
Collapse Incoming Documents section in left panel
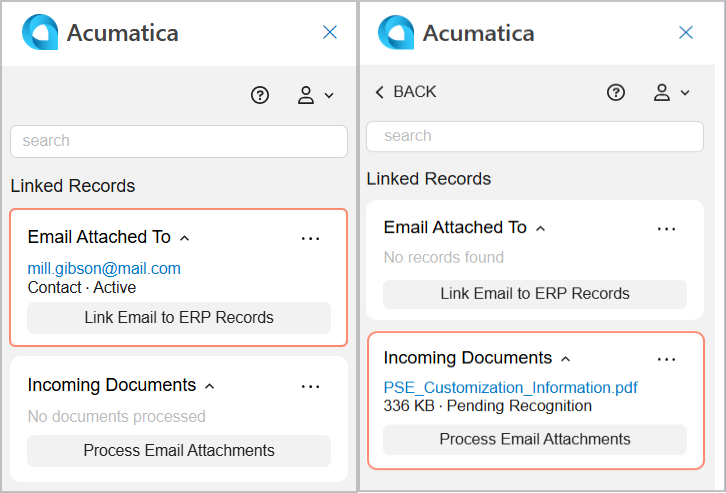coord(209,386)
